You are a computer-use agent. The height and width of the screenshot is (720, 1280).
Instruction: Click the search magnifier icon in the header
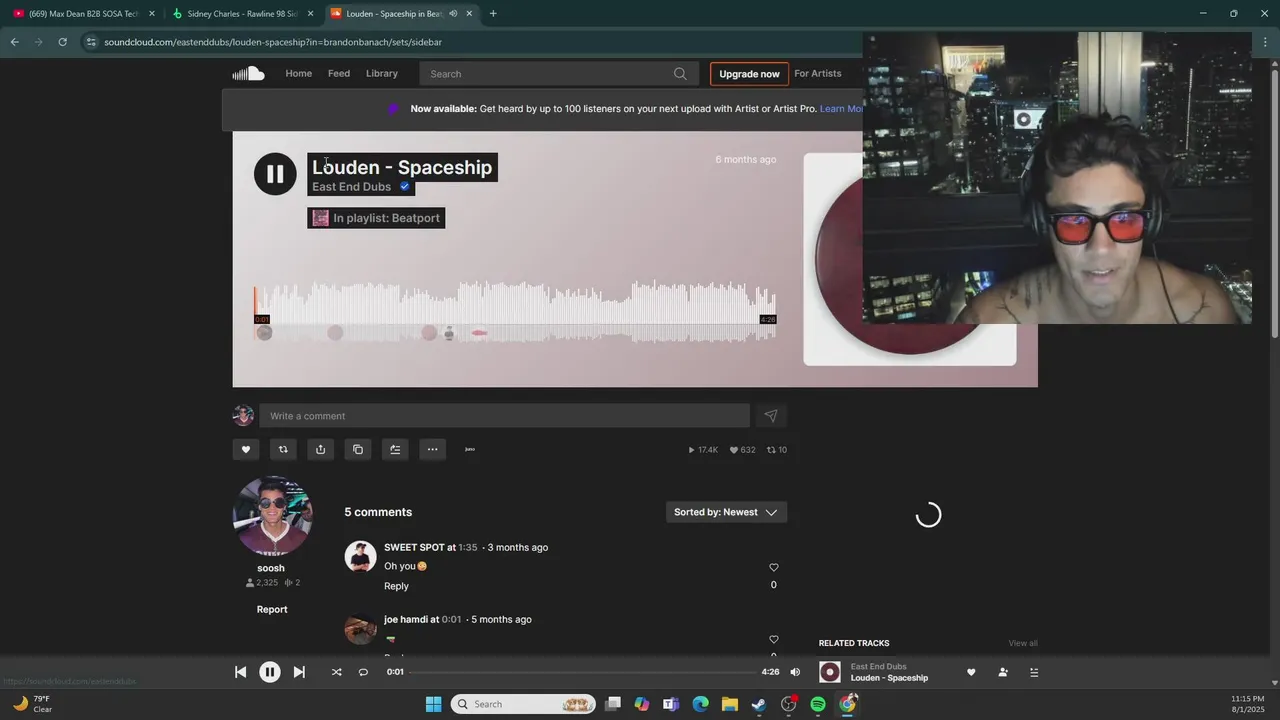(680, 74)
